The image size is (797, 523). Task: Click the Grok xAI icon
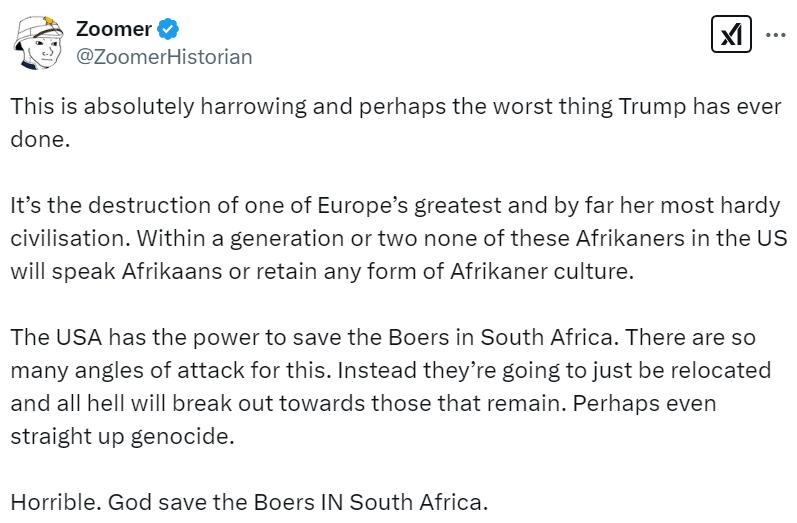pyautogui.click(x=732, y=36)
